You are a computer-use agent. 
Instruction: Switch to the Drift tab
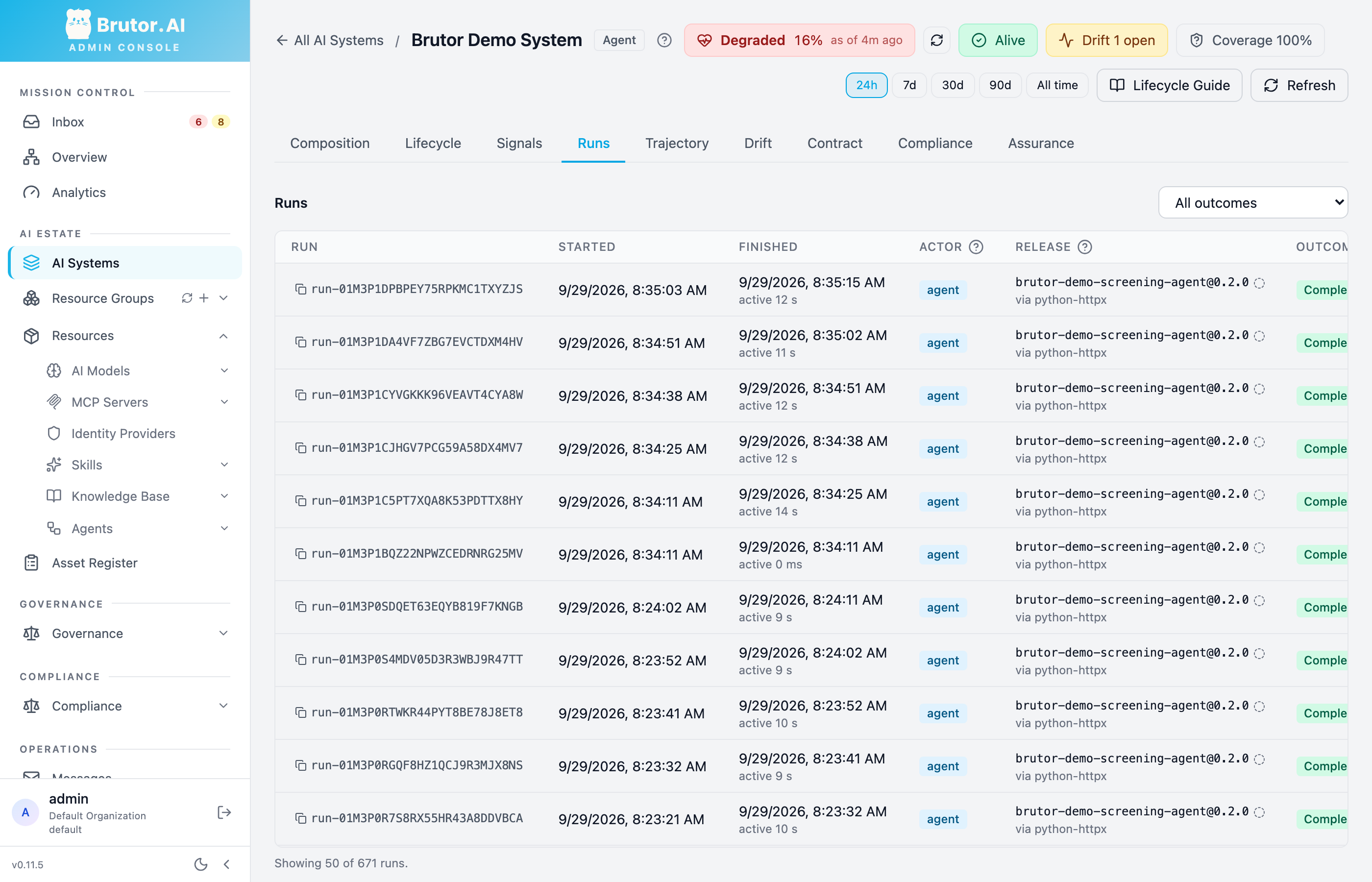click(758, 143)
